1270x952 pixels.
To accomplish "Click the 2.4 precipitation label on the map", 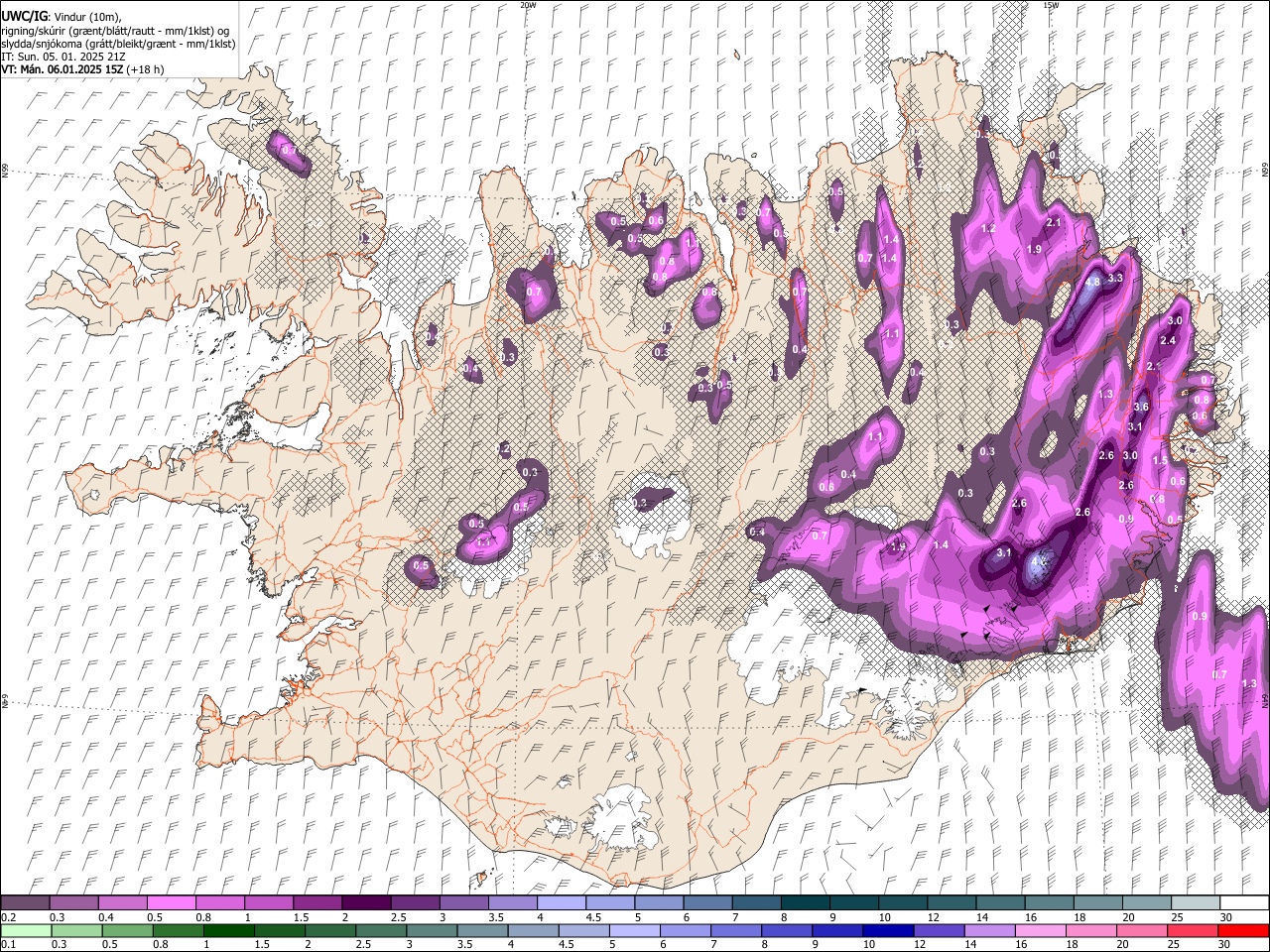I will (1168, 340).
